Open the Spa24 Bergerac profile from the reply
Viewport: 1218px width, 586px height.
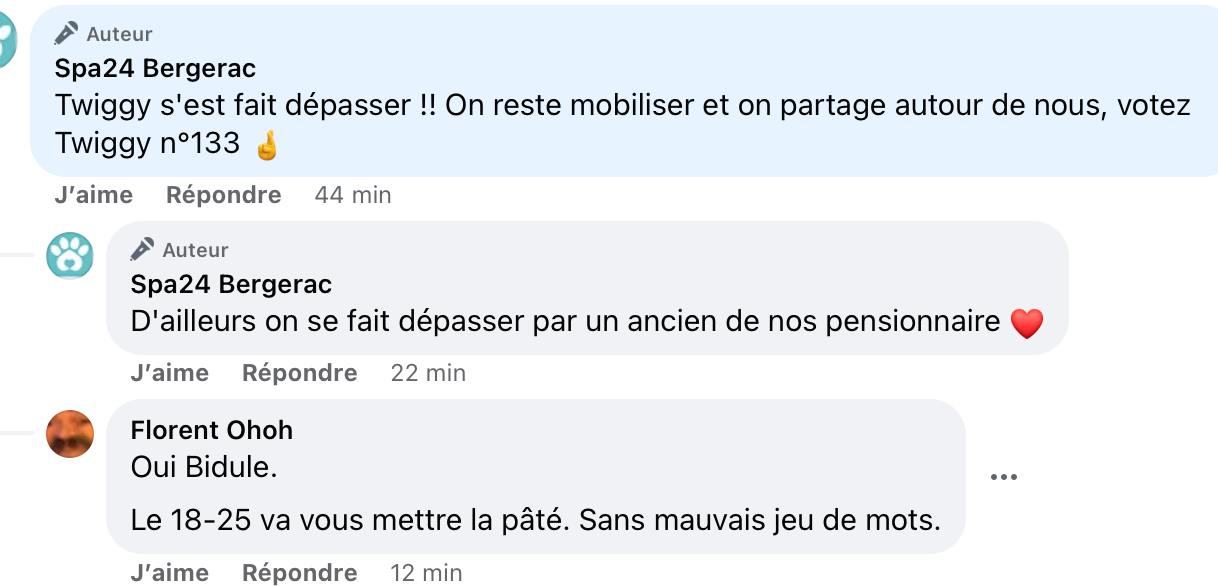click(231, 284)
